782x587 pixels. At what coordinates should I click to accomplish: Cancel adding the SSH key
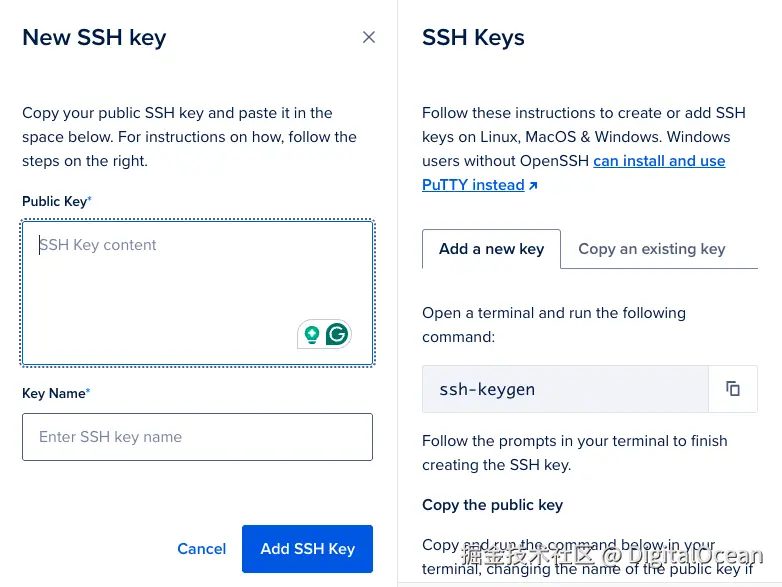click(201, 549)
